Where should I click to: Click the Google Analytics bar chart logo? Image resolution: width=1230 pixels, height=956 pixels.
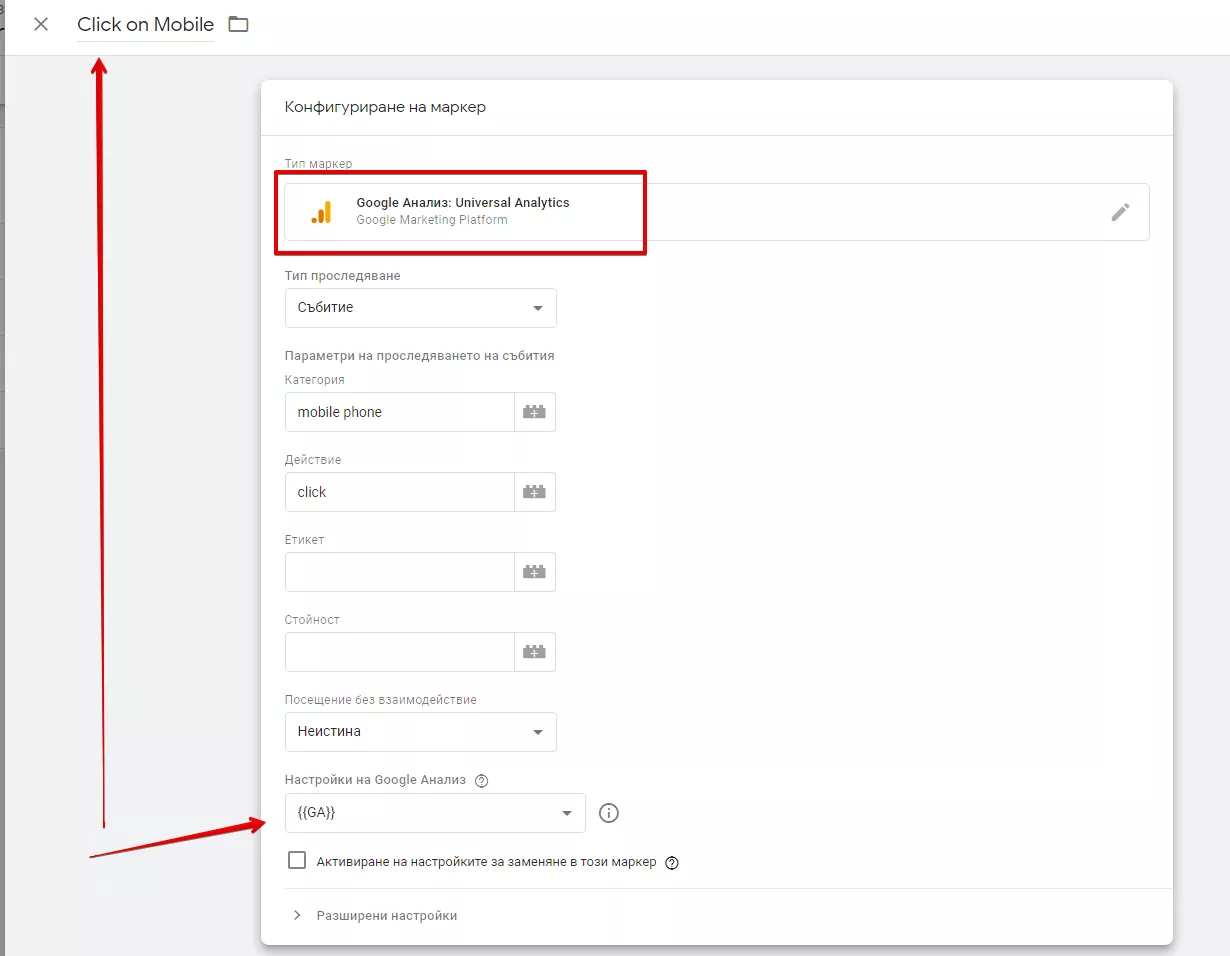321,212
